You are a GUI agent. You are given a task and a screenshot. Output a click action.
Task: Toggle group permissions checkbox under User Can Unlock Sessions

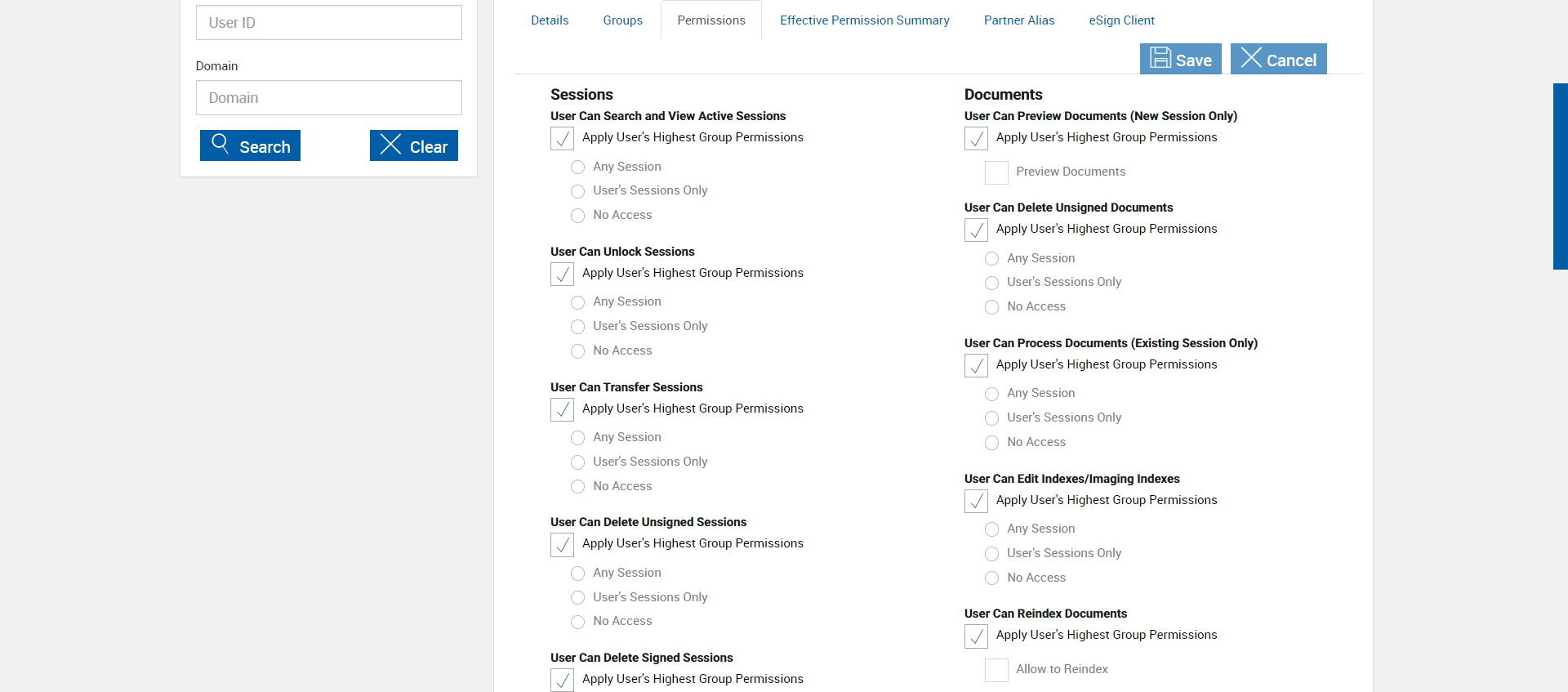pos(562,274)
